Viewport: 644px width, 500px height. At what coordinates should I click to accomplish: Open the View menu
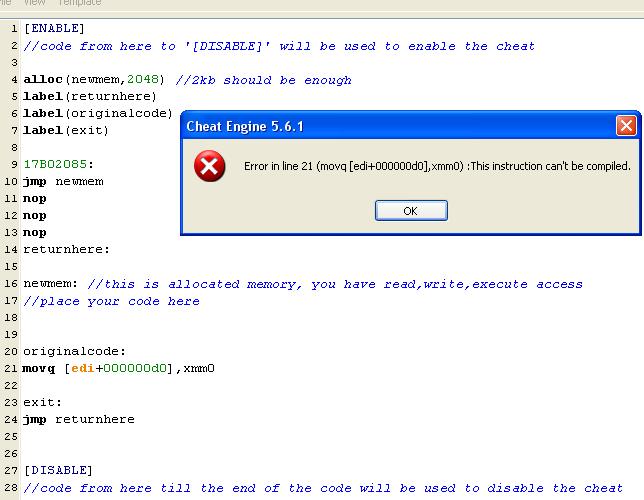click(x=34, y=3)
